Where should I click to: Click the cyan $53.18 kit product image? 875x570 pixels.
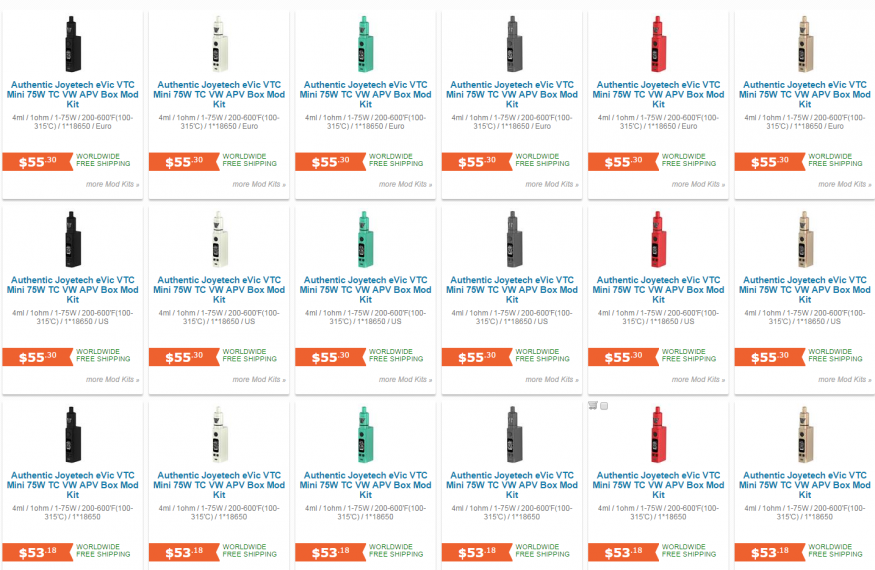click(x=366, y=435)
